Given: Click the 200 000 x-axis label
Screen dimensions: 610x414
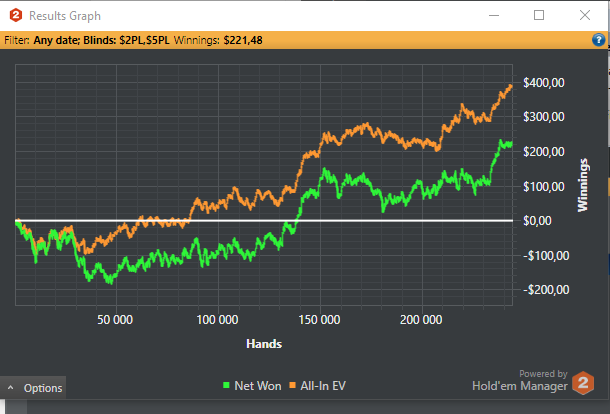Looking at the screenshot, I should click(421, 320).
